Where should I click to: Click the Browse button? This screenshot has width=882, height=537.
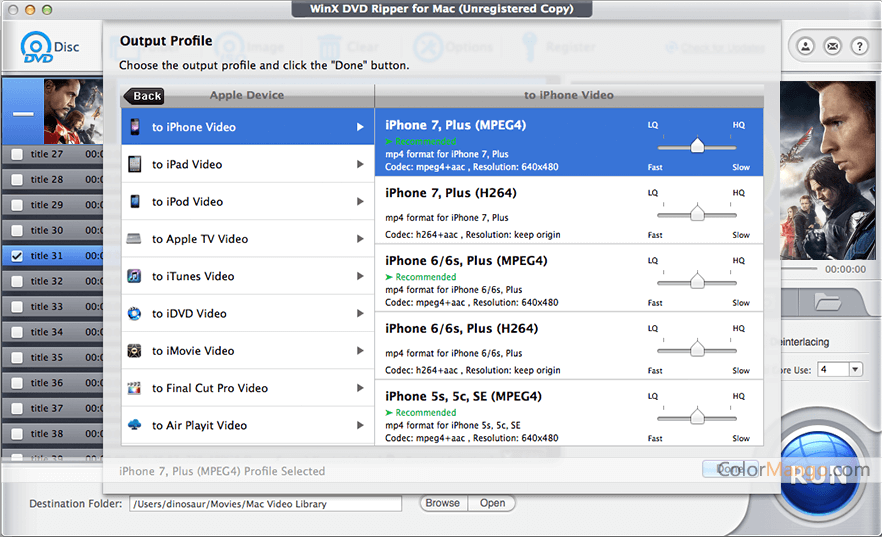click(x=442, y=503)
